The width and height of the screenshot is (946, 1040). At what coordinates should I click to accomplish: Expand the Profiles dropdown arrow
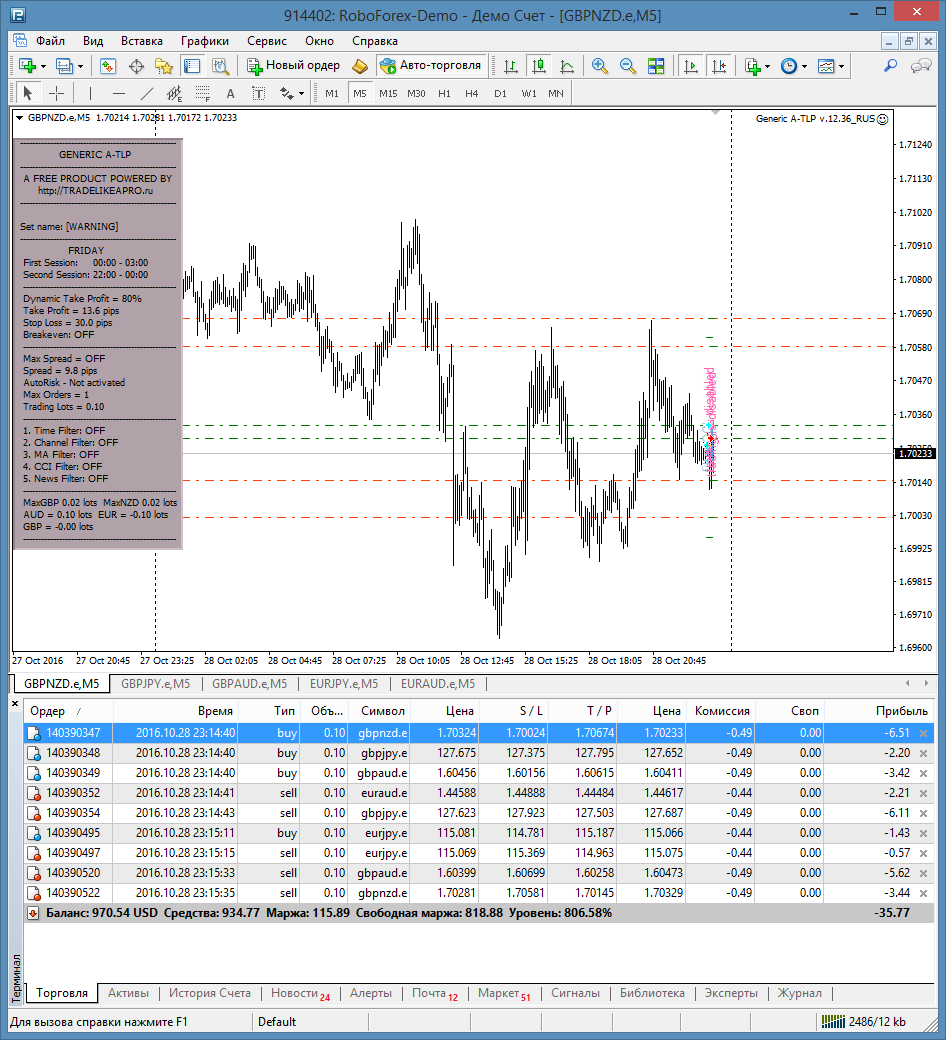click(80, 66)
